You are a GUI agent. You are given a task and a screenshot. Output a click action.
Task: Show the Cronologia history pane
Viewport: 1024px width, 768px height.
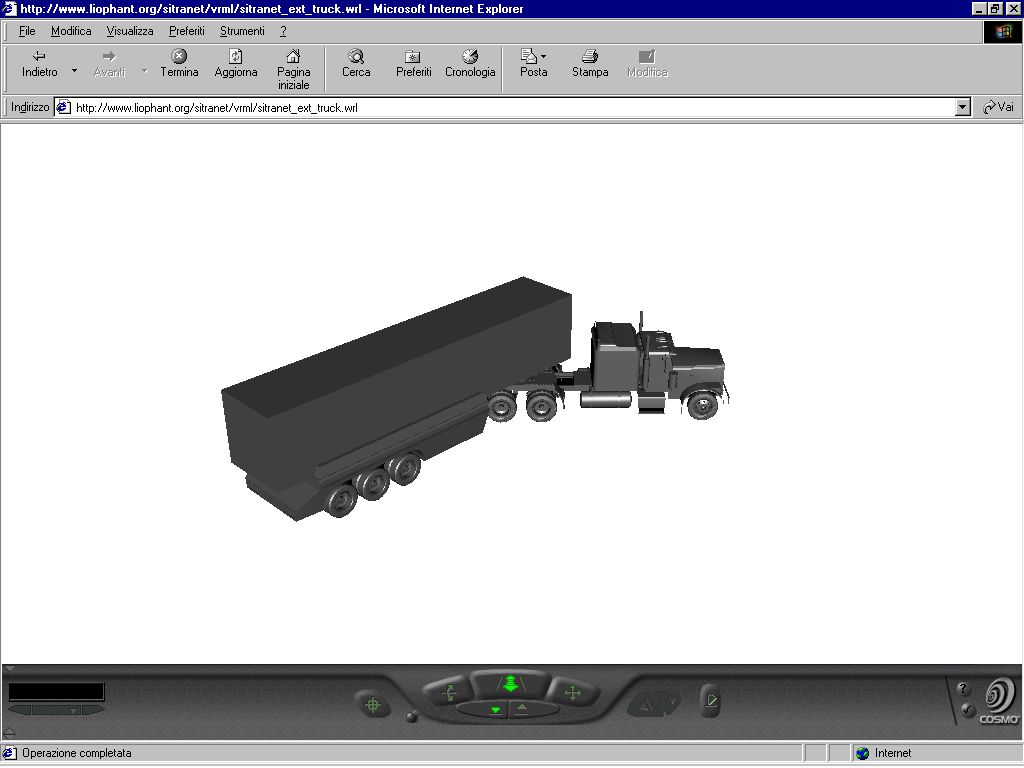click(x=470, y=64)
